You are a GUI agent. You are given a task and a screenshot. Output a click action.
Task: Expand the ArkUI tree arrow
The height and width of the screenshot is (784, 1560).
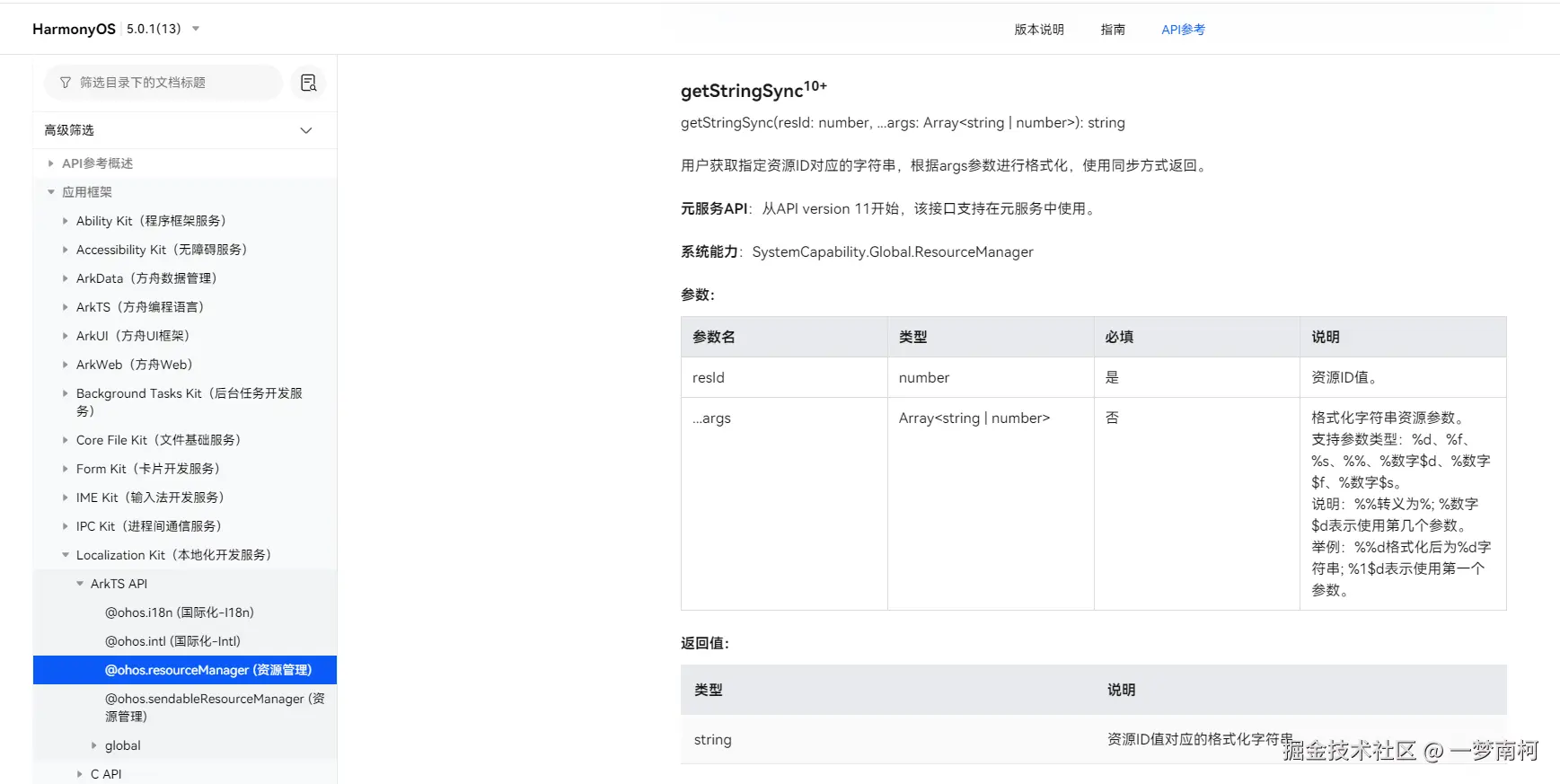pos(65,336)
